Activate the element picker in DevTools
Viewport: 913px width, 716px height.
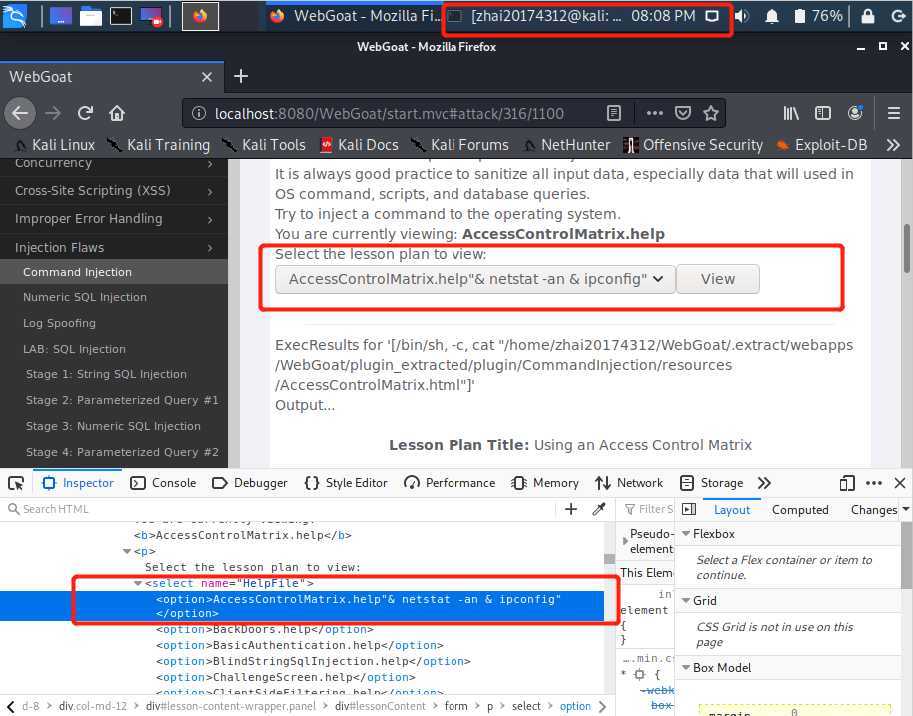[16, 483]
